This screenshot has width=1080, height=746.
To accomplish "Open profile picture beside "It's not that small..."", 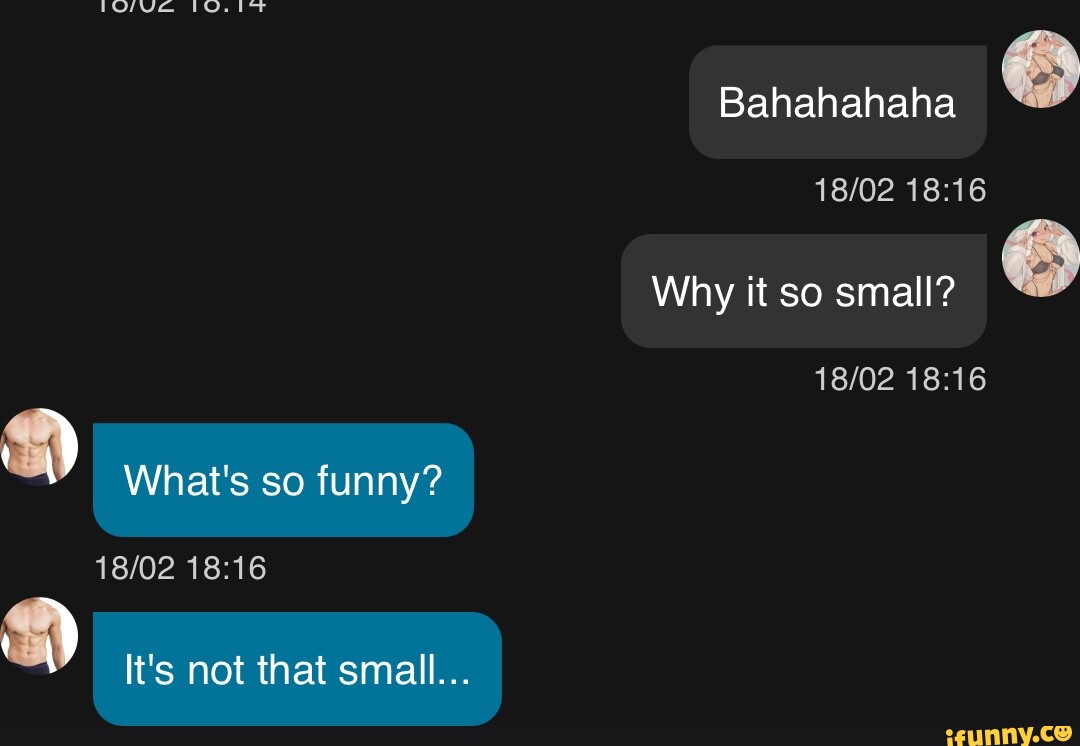I will (x=39, y=635).
